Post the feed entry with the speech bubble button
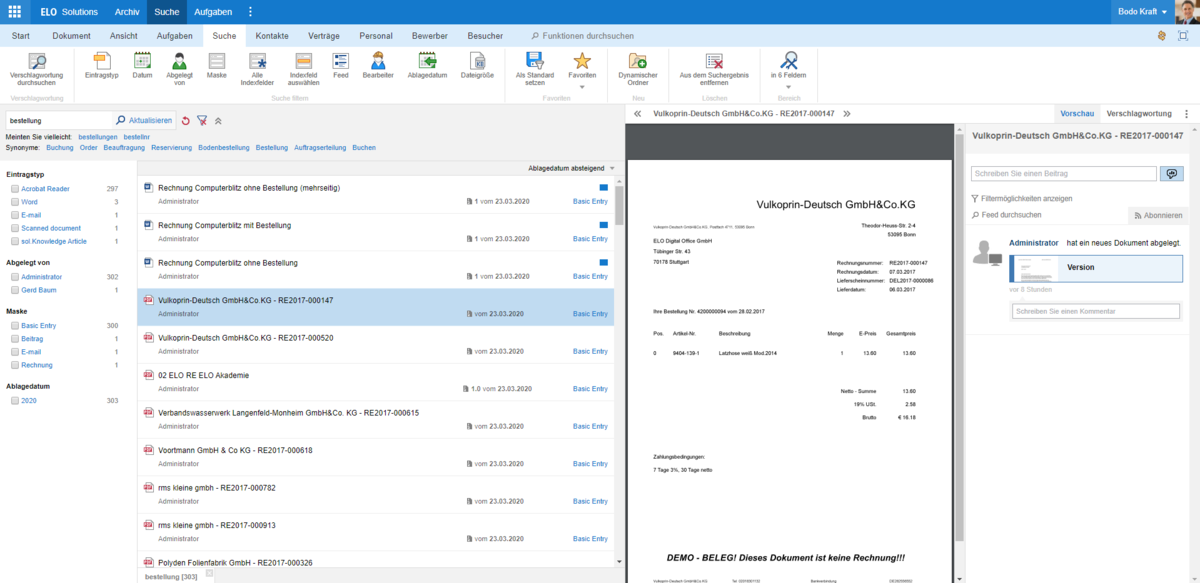 1171,173
